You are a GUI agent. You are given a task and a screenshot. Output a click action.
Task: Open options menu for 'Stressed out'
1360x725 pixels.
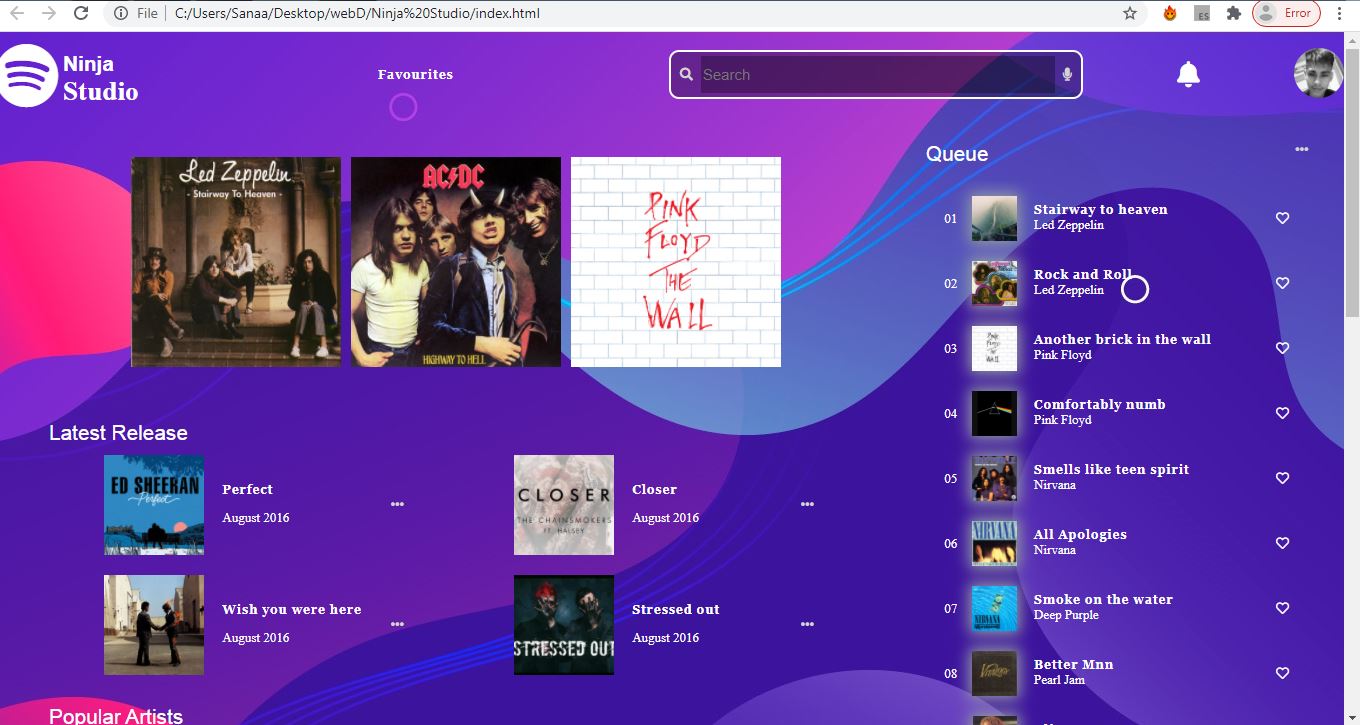pyautogui.click(x=806, y=624)
